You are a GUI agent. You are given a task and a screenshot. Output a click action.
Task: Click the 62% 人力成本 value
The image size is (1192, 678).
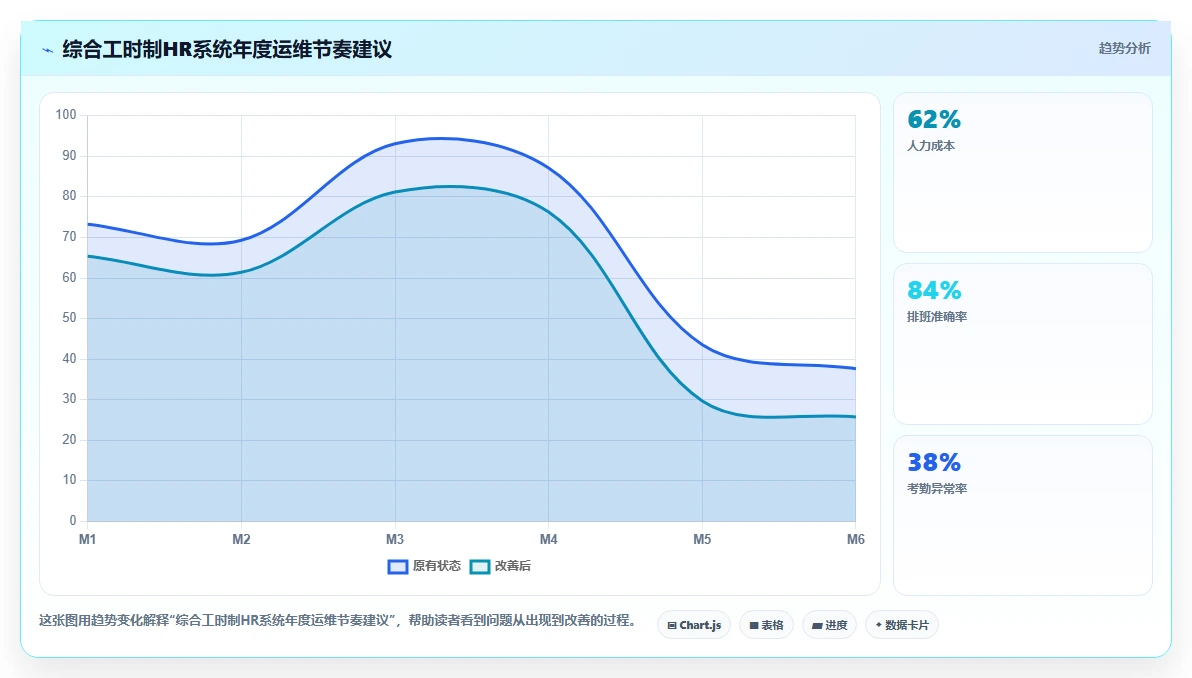coord(934,119)
